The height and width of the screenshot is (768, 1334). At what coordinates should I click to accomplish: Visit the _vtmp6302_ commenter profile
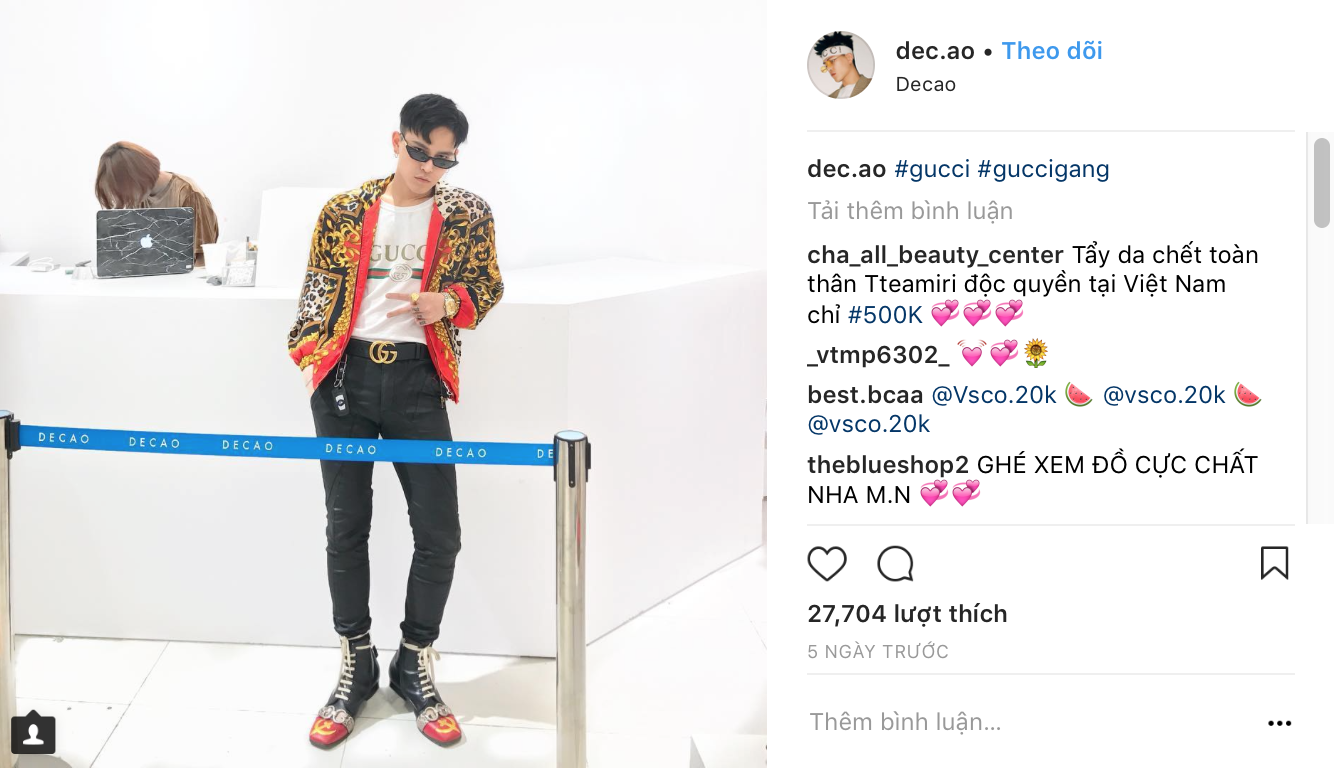coord(878,354)
